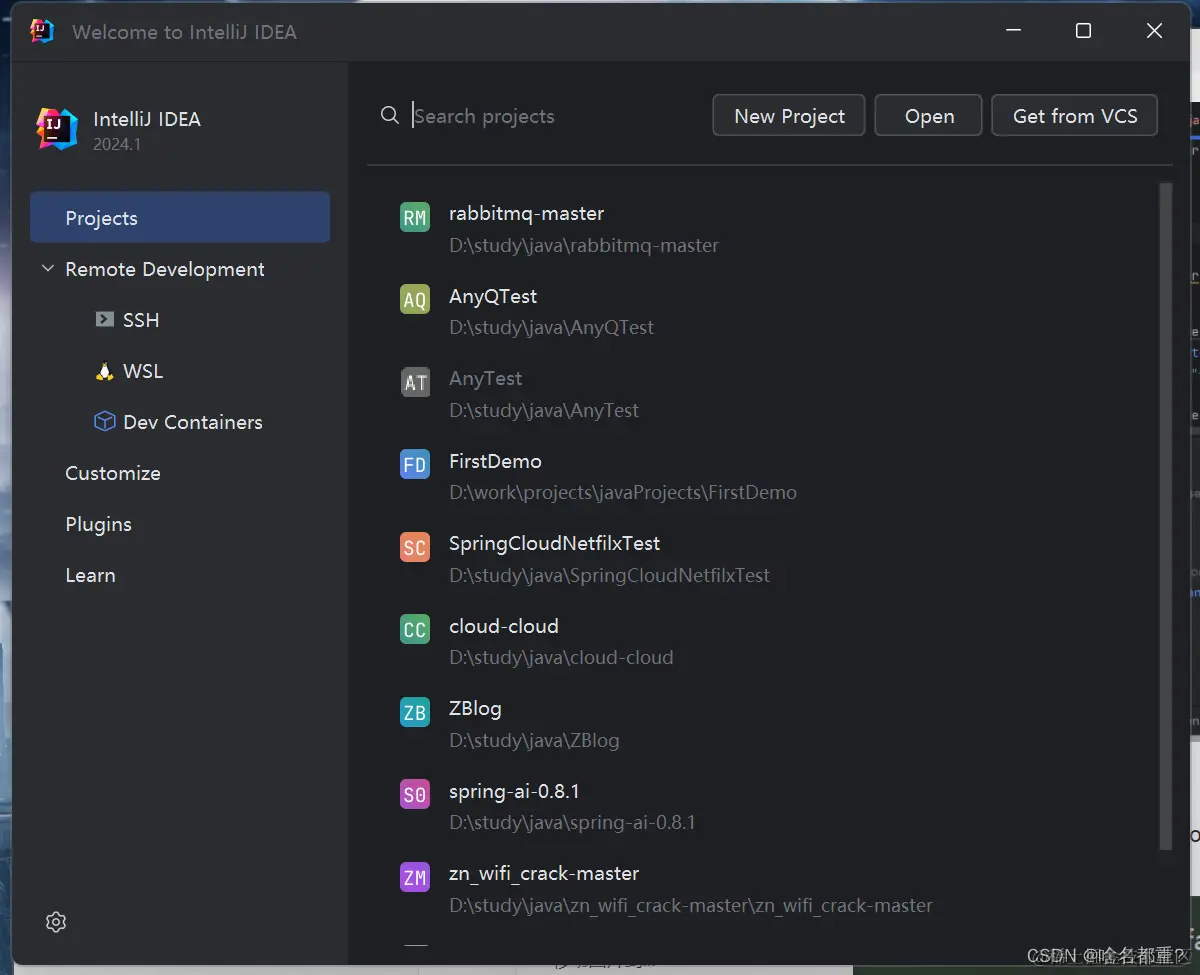Open the Plugins section
Viewport: 1200px width, 975px height.
point(98,524)
